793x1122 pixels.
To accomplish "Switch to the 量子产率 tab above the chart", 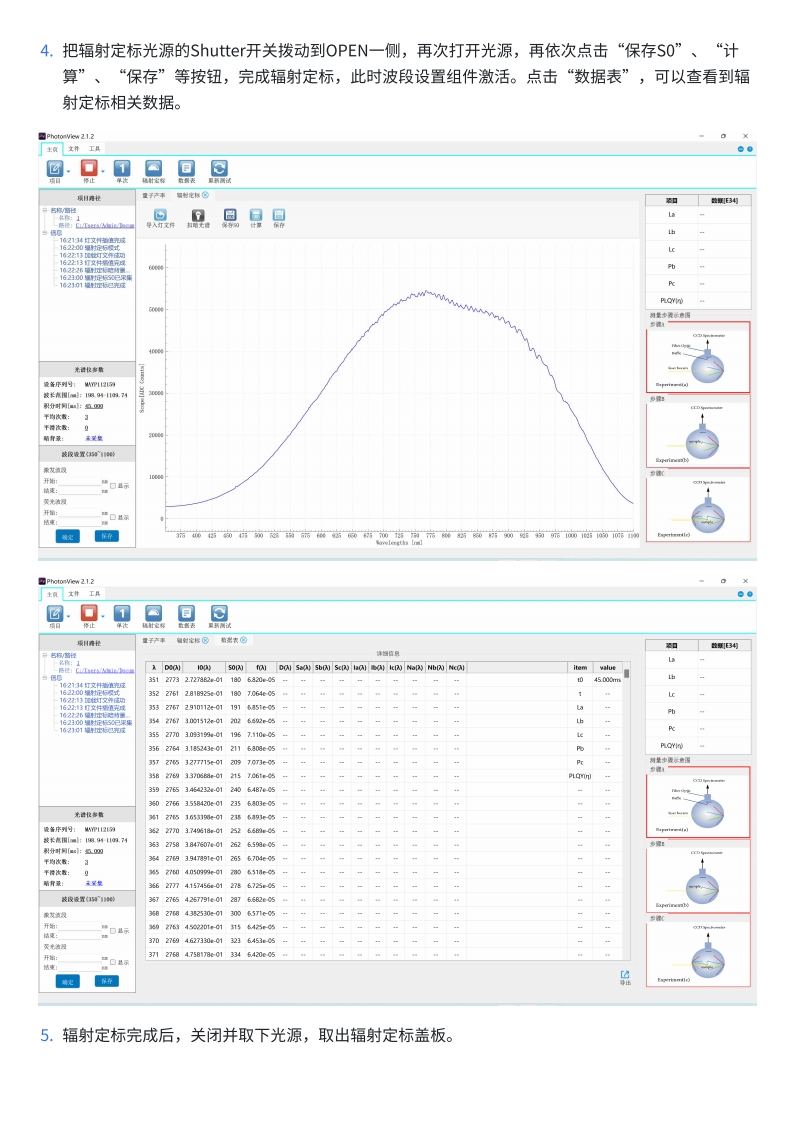I will [153, 196].
